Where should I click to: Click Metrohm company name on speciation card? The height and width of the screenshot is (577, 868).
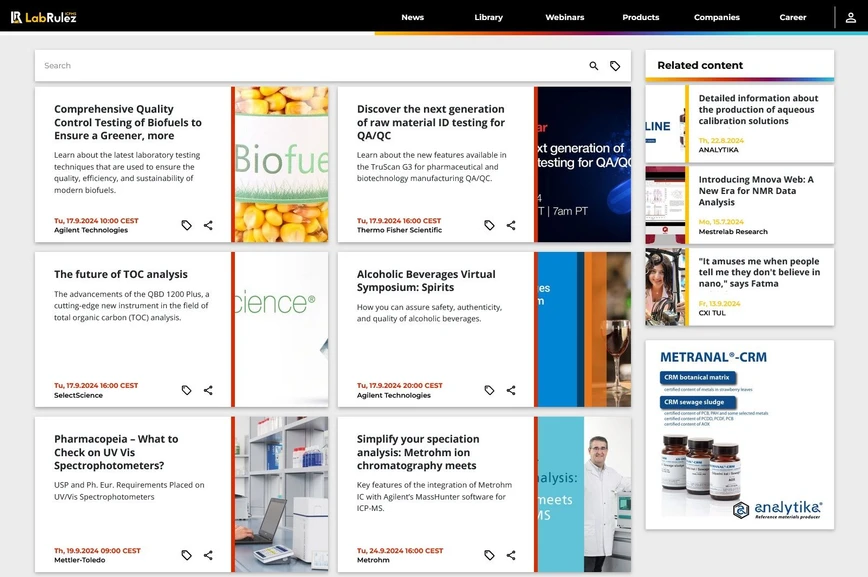click(x=373, y=560)
